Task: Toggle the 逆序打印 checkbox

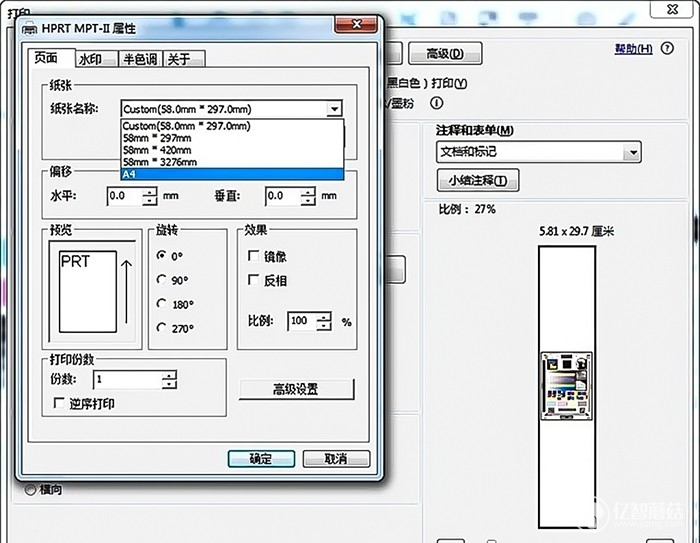Action: [59, 403]
